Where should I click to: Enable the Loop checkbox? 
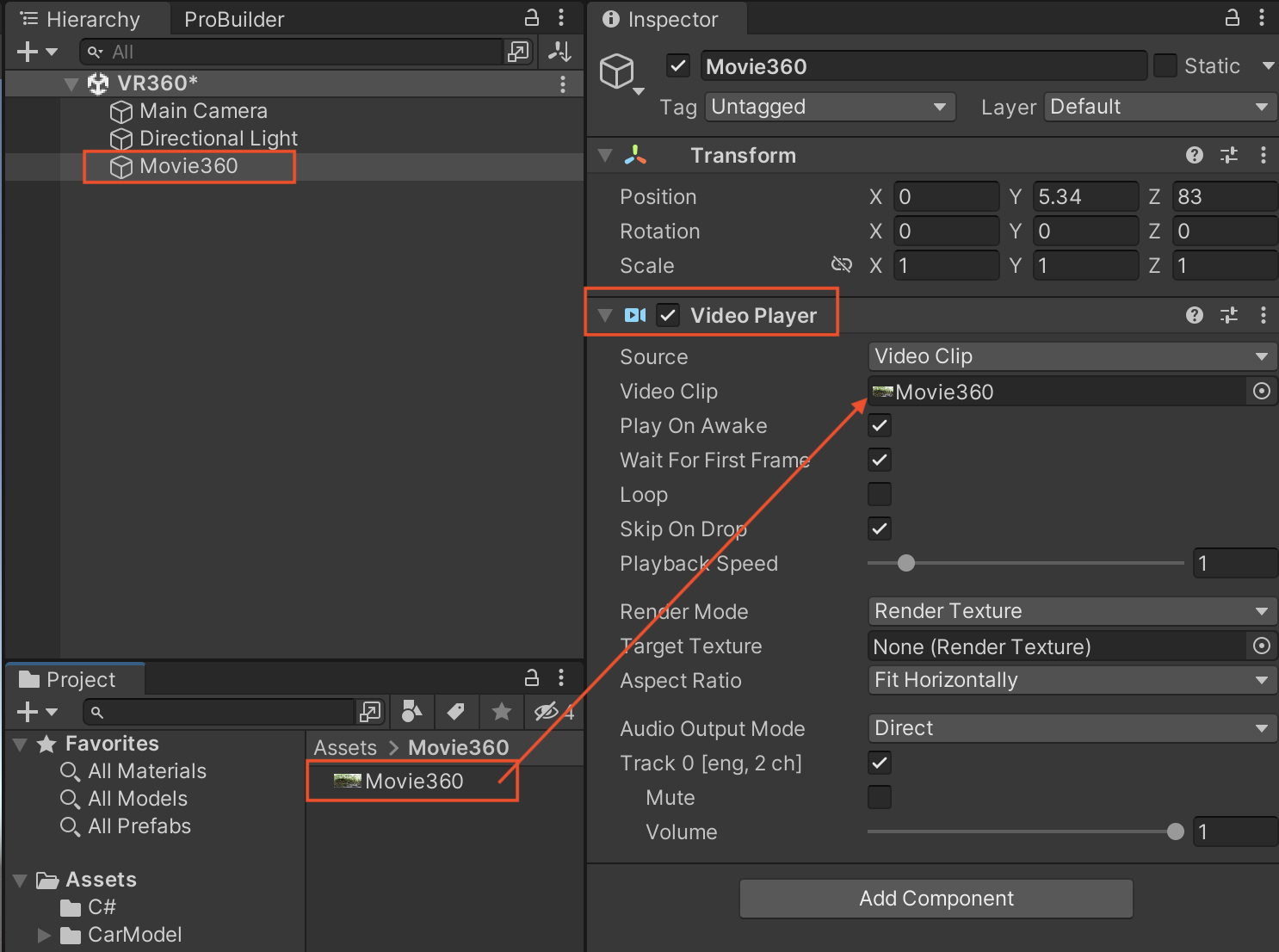[x=879, y=495]
